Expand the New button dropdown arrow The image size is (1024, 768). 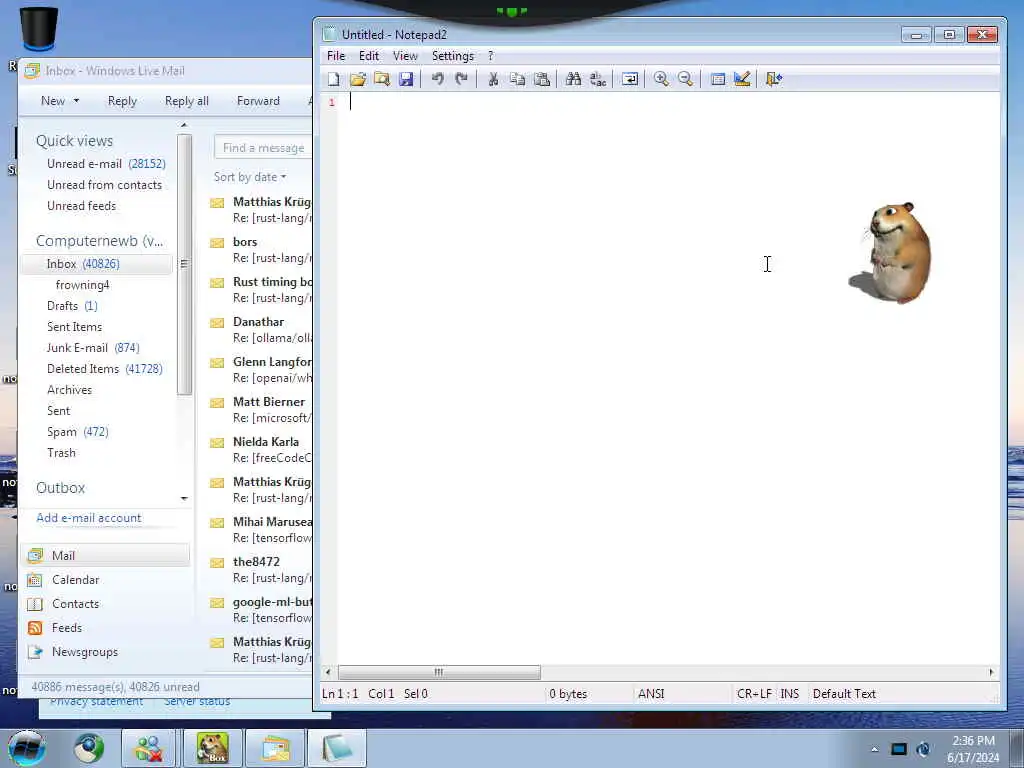pos(76,101)
